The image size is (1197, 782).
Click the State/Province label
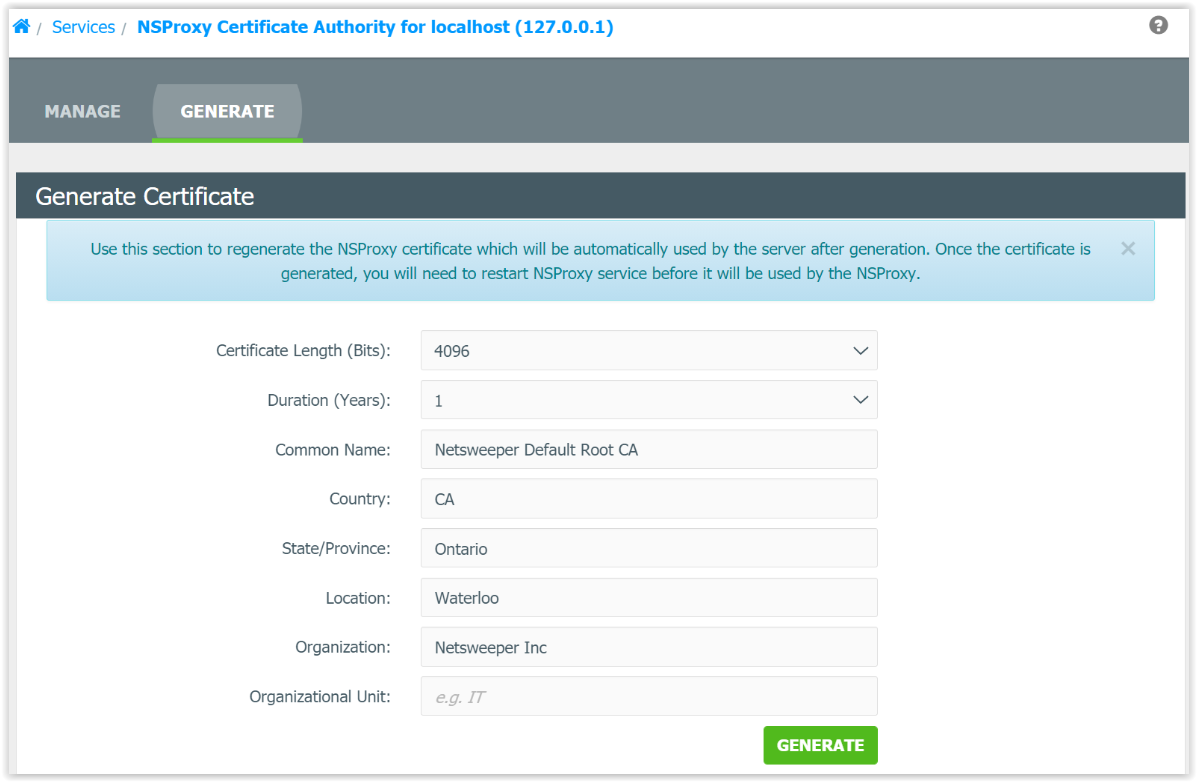tap(336, 548)
